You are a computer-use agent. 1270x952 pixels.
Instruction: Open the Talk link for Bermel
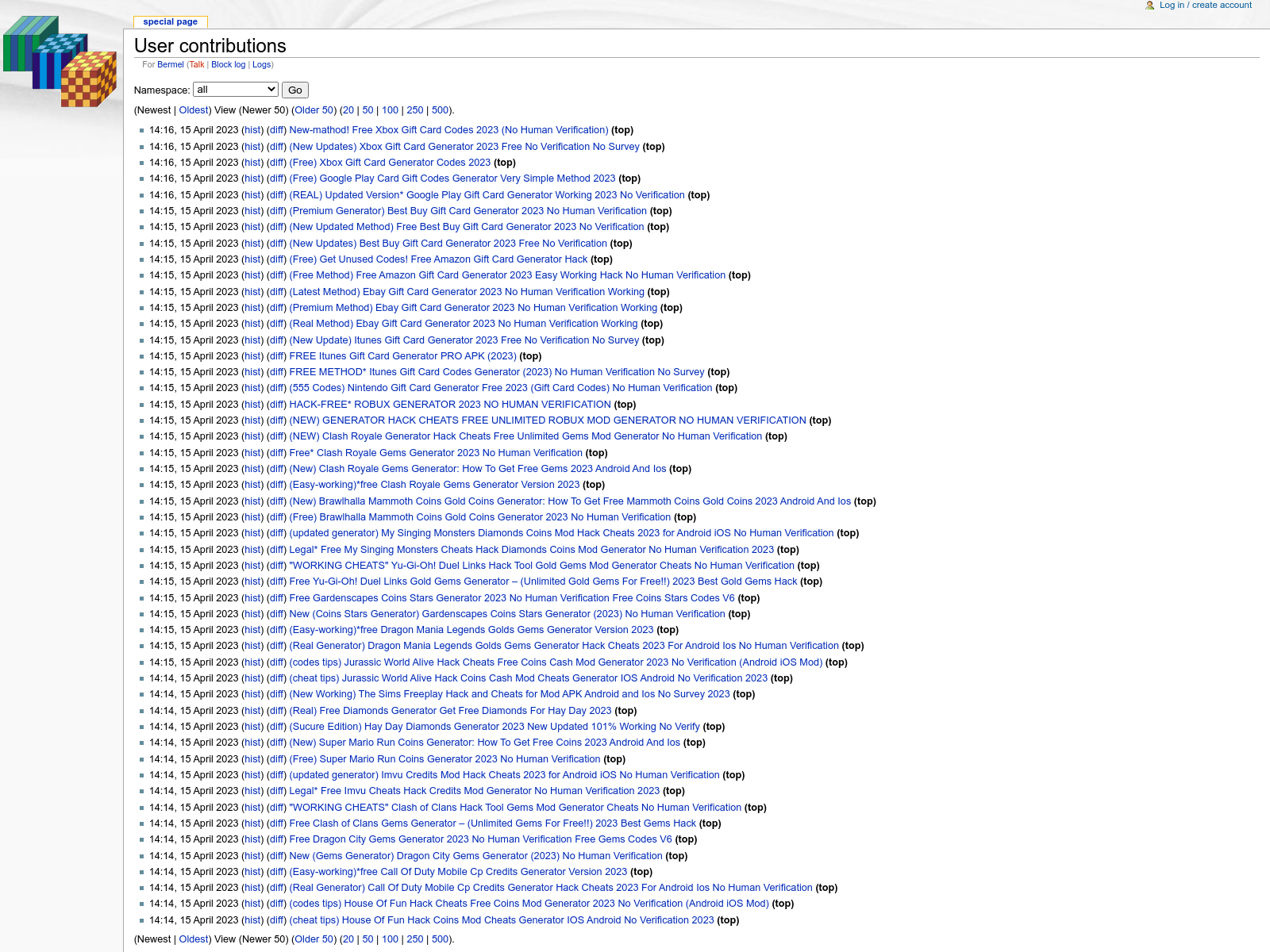[x=197, y=65]
